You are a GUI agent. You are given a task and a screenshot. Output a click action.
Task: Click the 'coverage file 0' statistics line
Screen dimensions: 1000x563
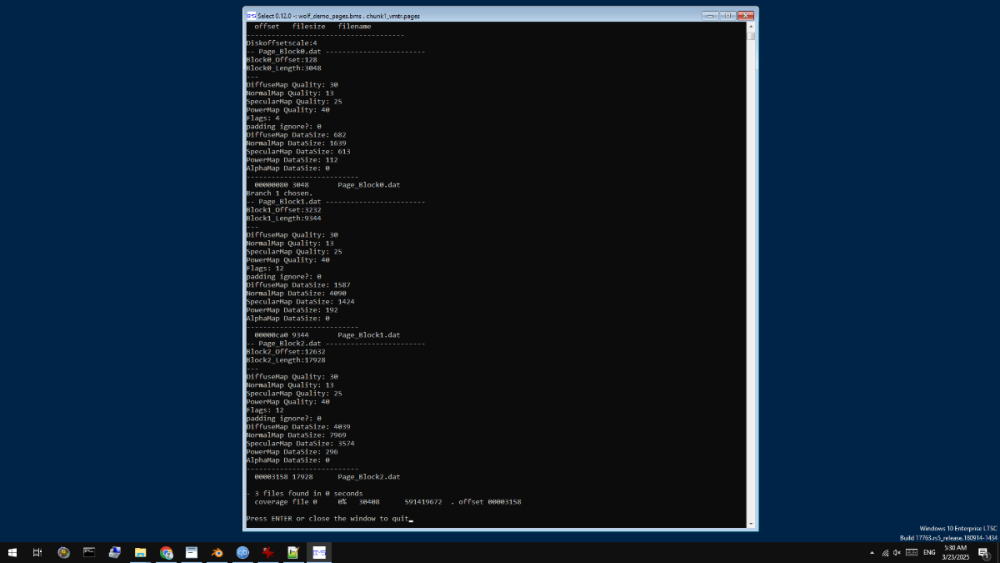388,502
